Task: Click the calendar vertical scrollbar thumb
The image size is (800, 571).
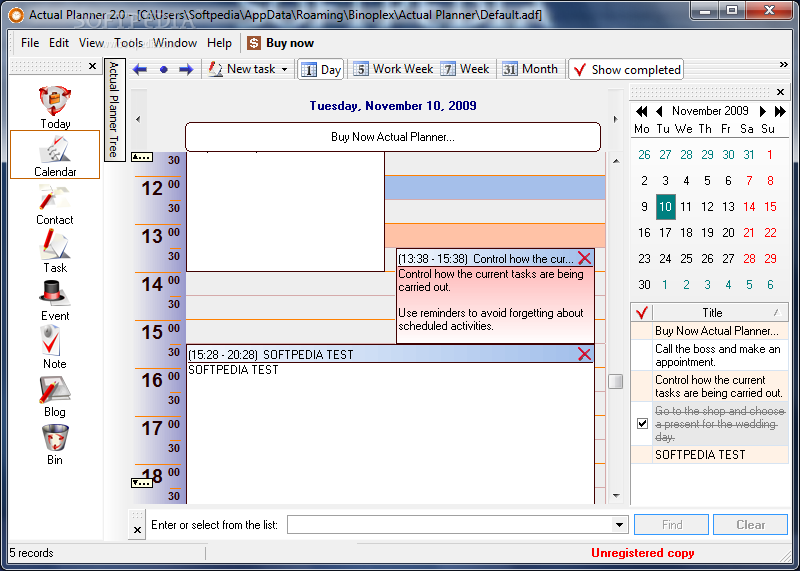Action: tap(616, 381)
